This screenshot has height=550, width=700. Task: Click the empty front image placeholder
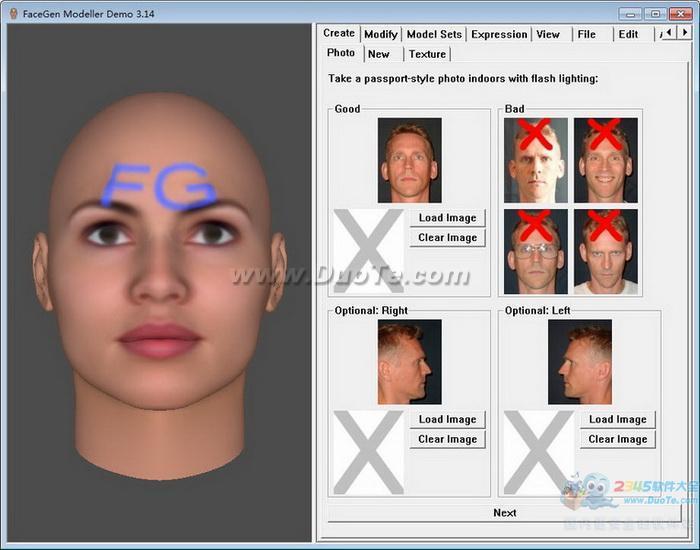tap(369, 251)
